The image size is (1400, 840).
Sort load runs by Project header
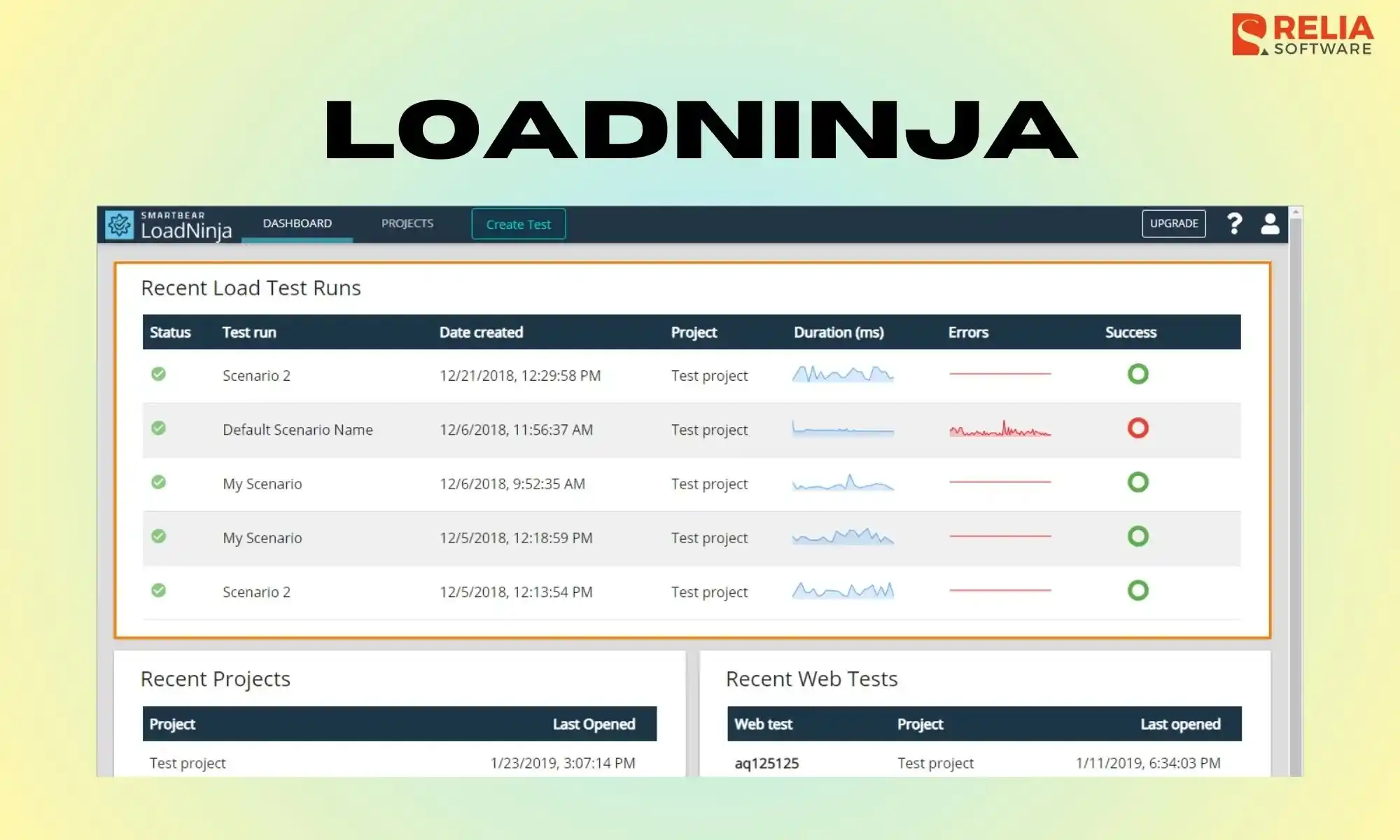click(694, 332)
